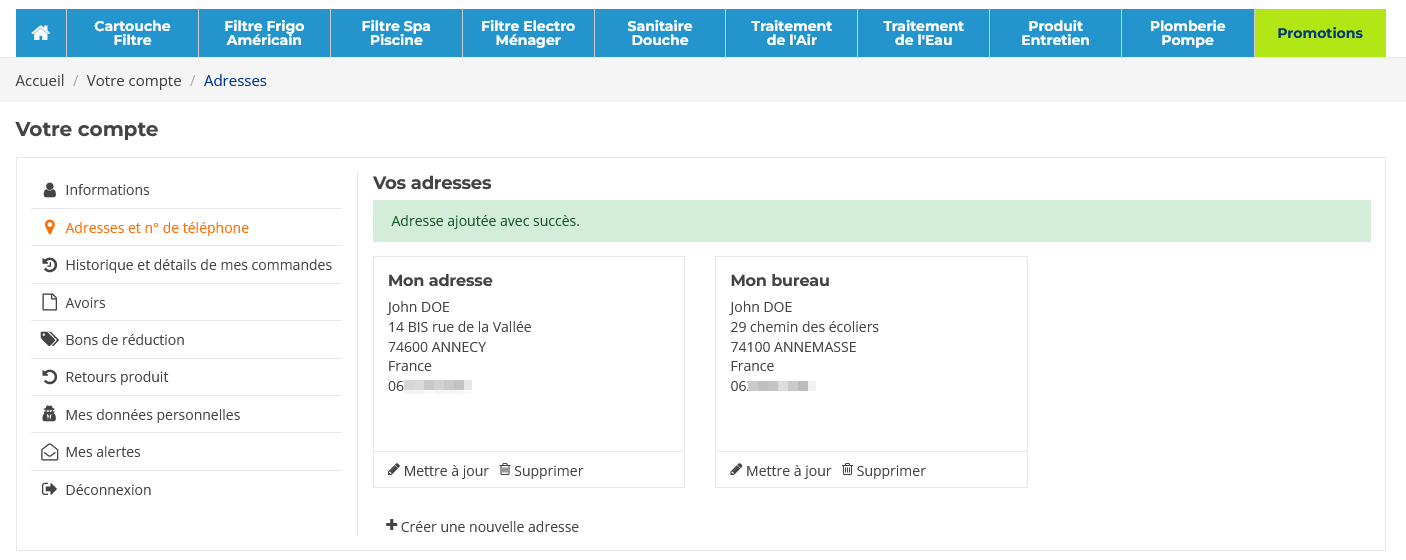The height and width of the screenshot is (560, 1406).
Task: Delete the Mon adresse address
Action: coord(548,471)
